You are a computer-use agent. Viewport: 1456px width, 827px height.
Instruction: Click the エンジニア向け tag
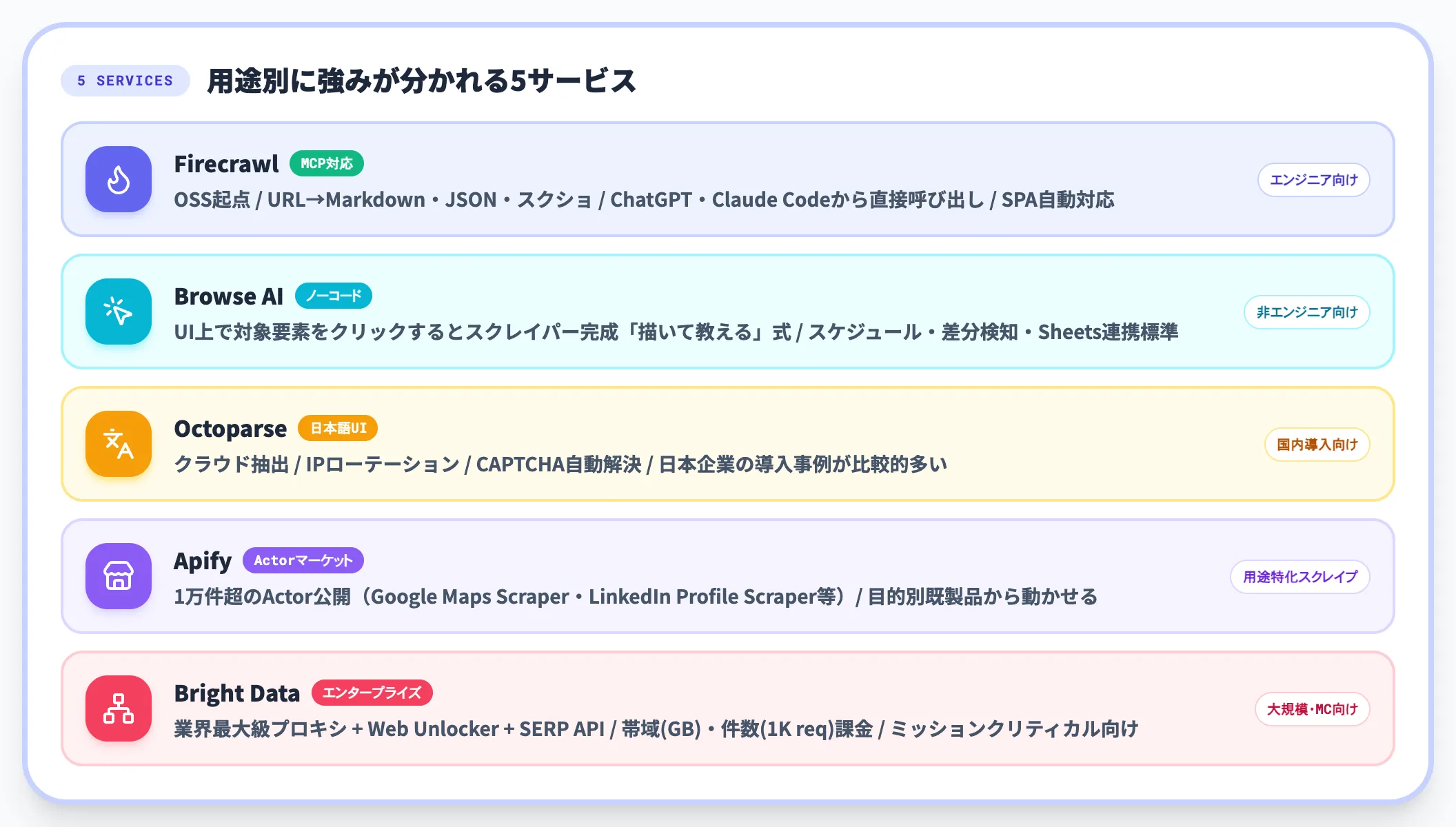point(1314,180)
